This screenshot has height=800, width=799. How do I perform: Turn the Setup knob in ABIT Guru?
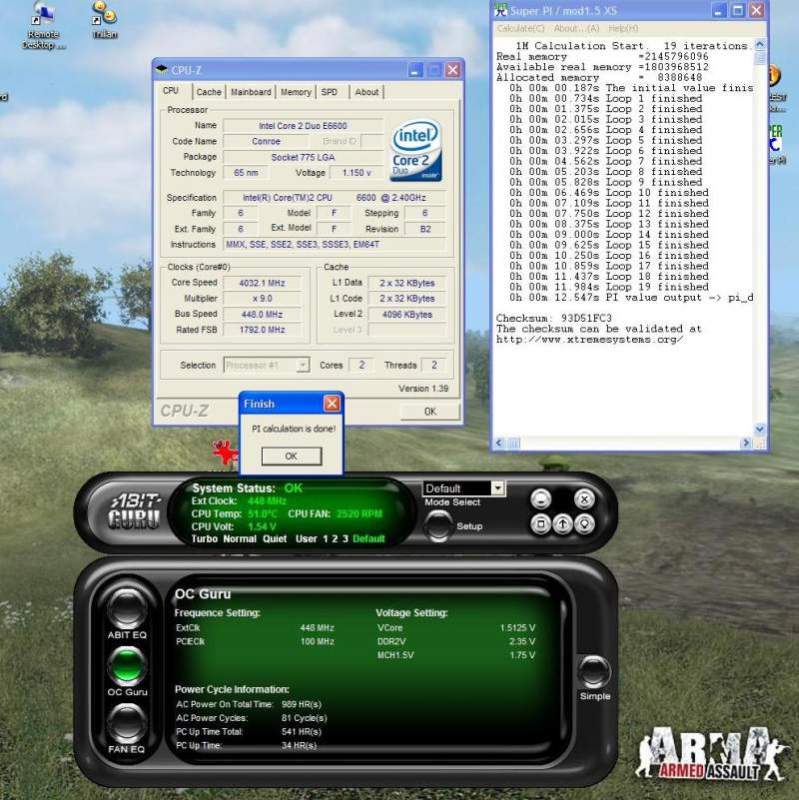tap(438, 525)
